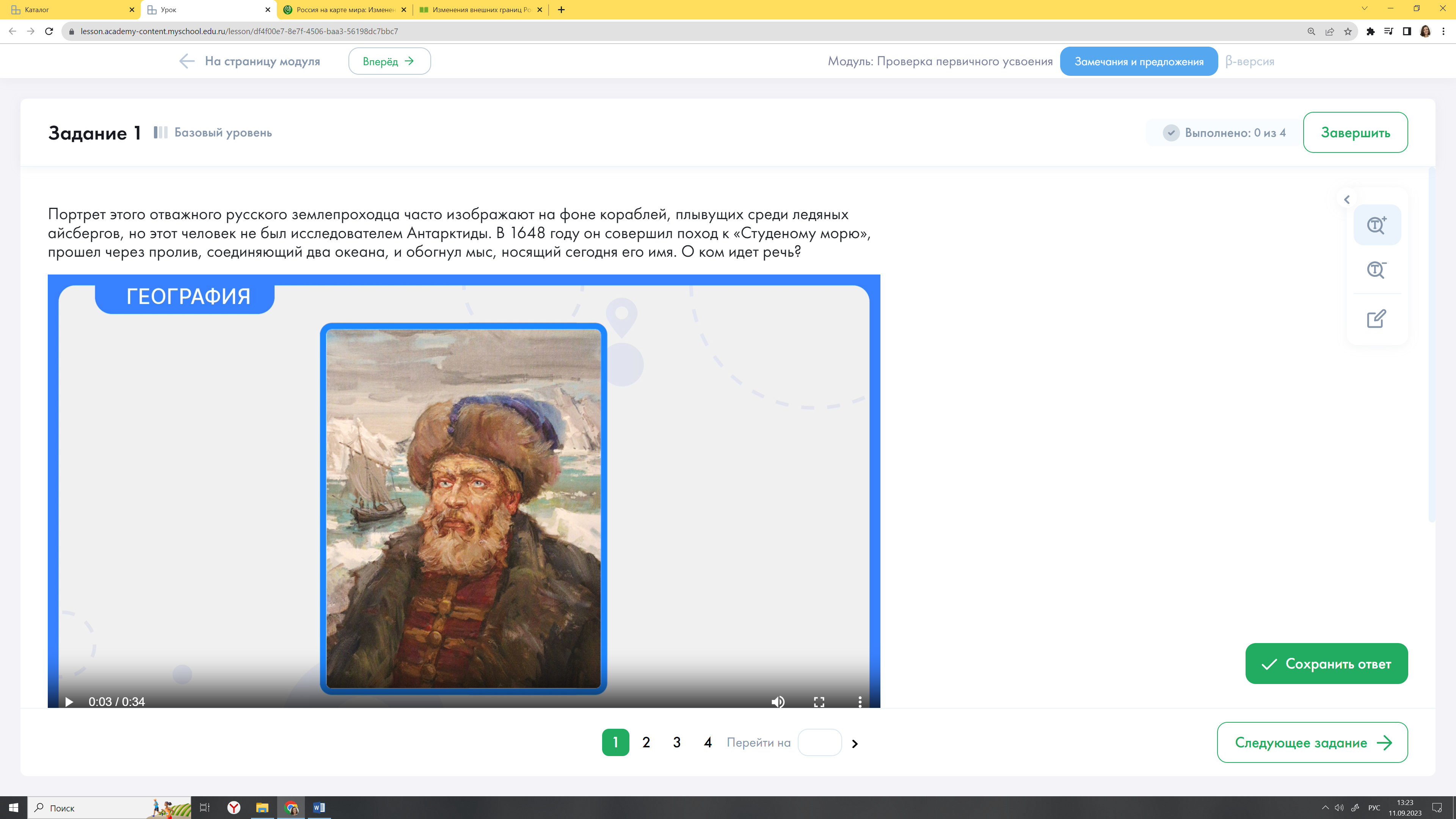Switch to Изменения внешних границ tab
This screenshot has height=819, width=1456.
coord(481,9)
